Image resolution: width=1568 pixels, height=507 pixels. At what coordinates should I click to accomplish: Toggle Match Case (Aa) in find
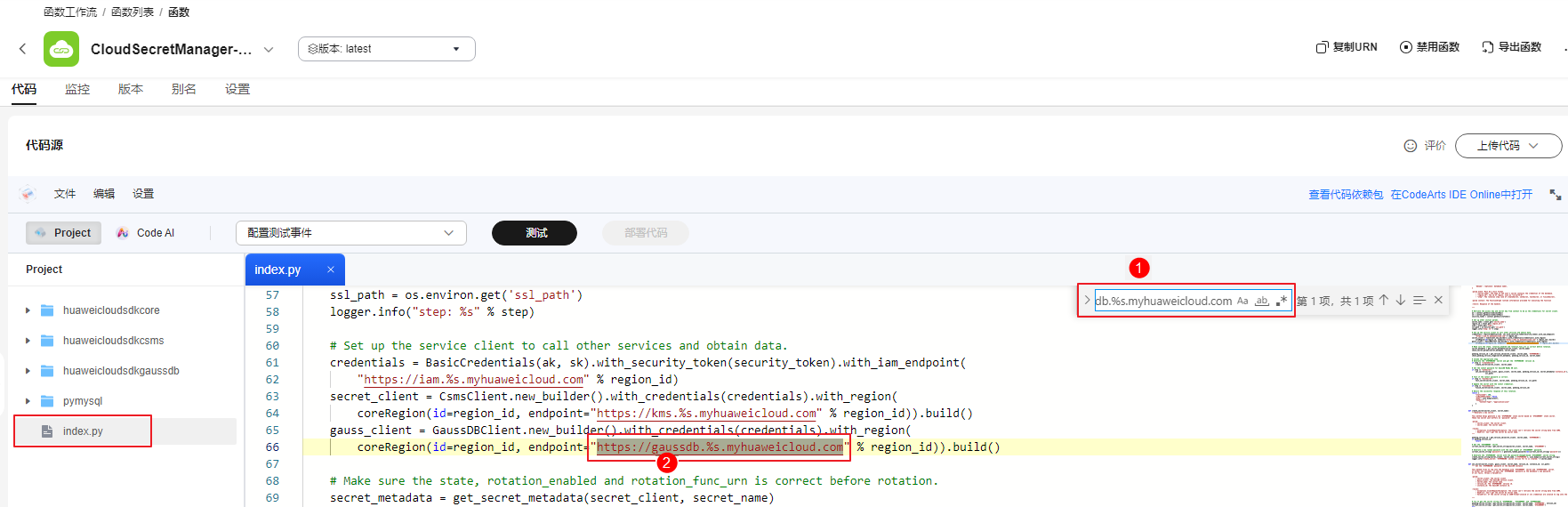(1242, 301)
